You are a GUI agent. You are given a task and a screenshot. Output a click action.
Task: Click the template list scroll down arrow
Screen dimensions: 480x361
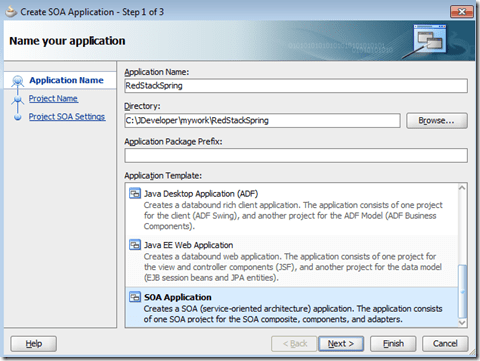462,322
